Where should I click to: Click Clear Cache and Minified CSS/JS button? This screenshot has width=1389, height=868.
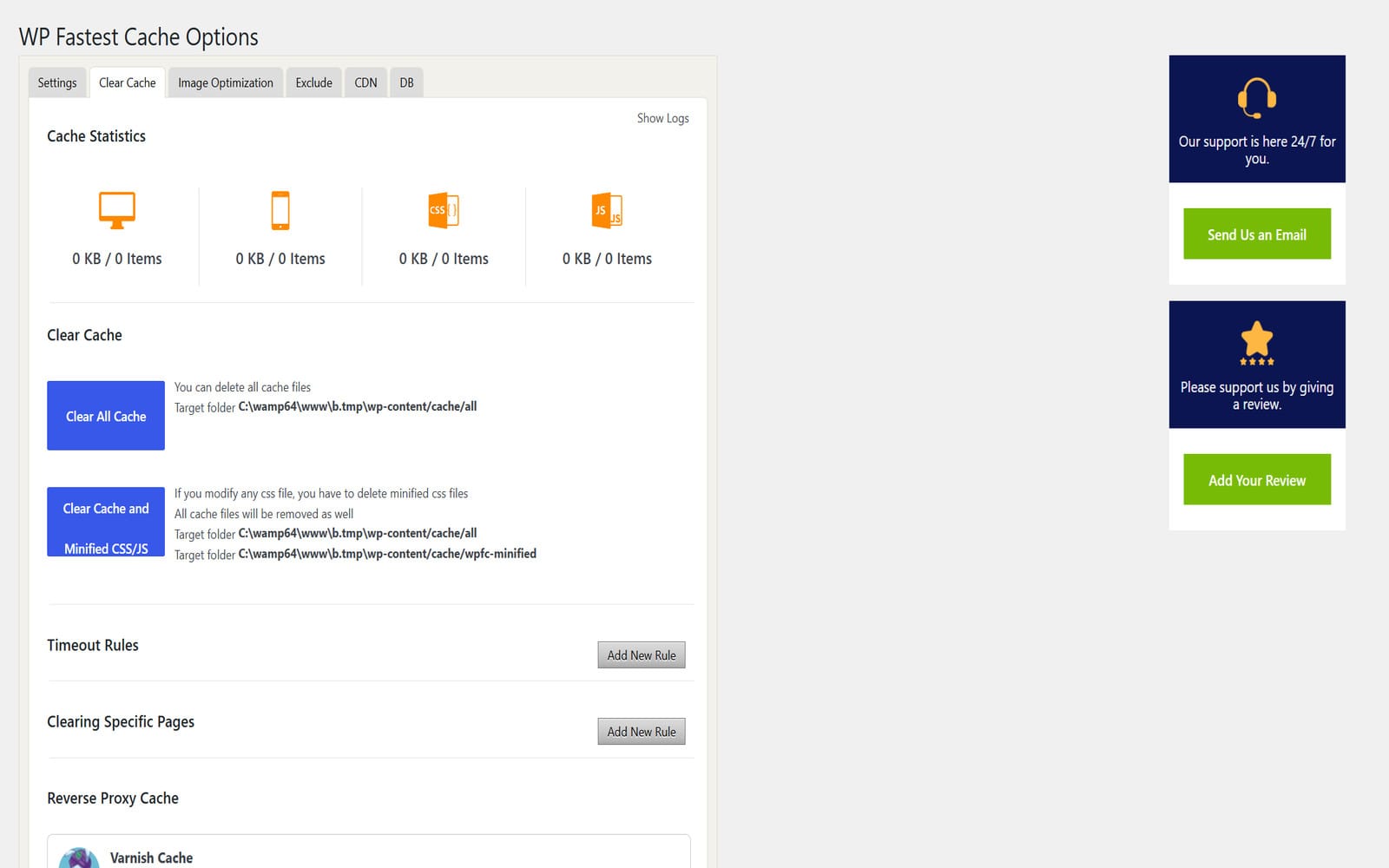click(106, 522)
